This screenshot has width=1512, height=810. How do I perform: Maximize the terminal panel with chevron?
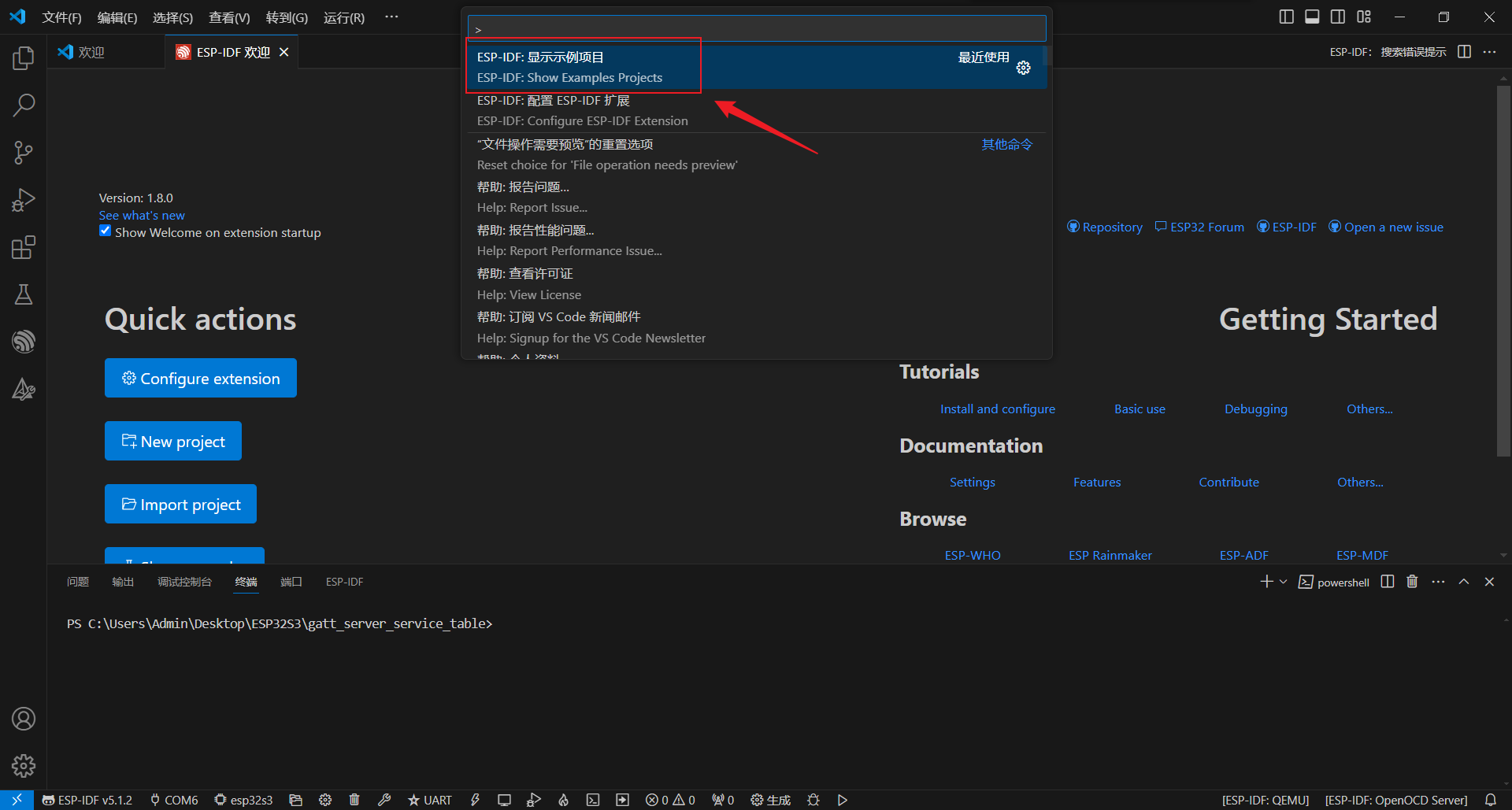pos(1464,582)
